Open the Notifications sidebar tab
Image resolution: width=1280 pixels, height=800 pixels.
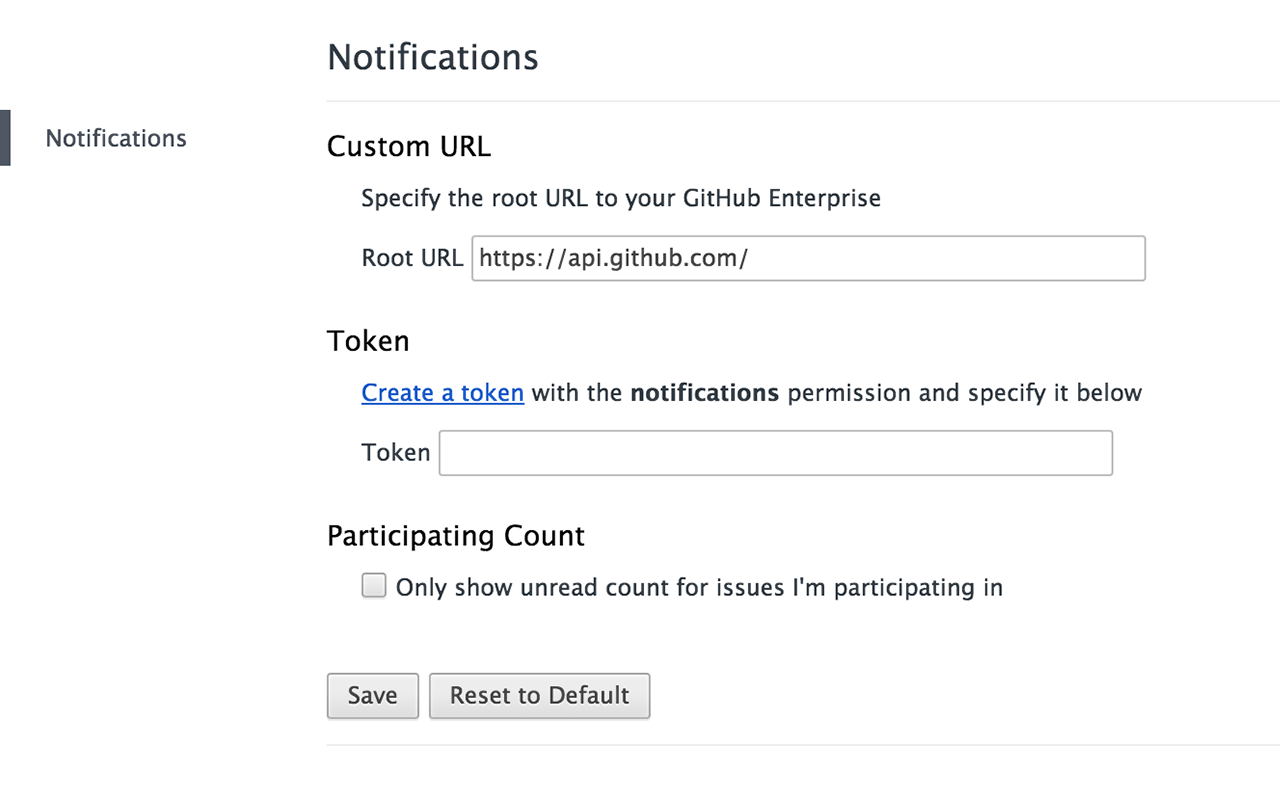point(116,138)
